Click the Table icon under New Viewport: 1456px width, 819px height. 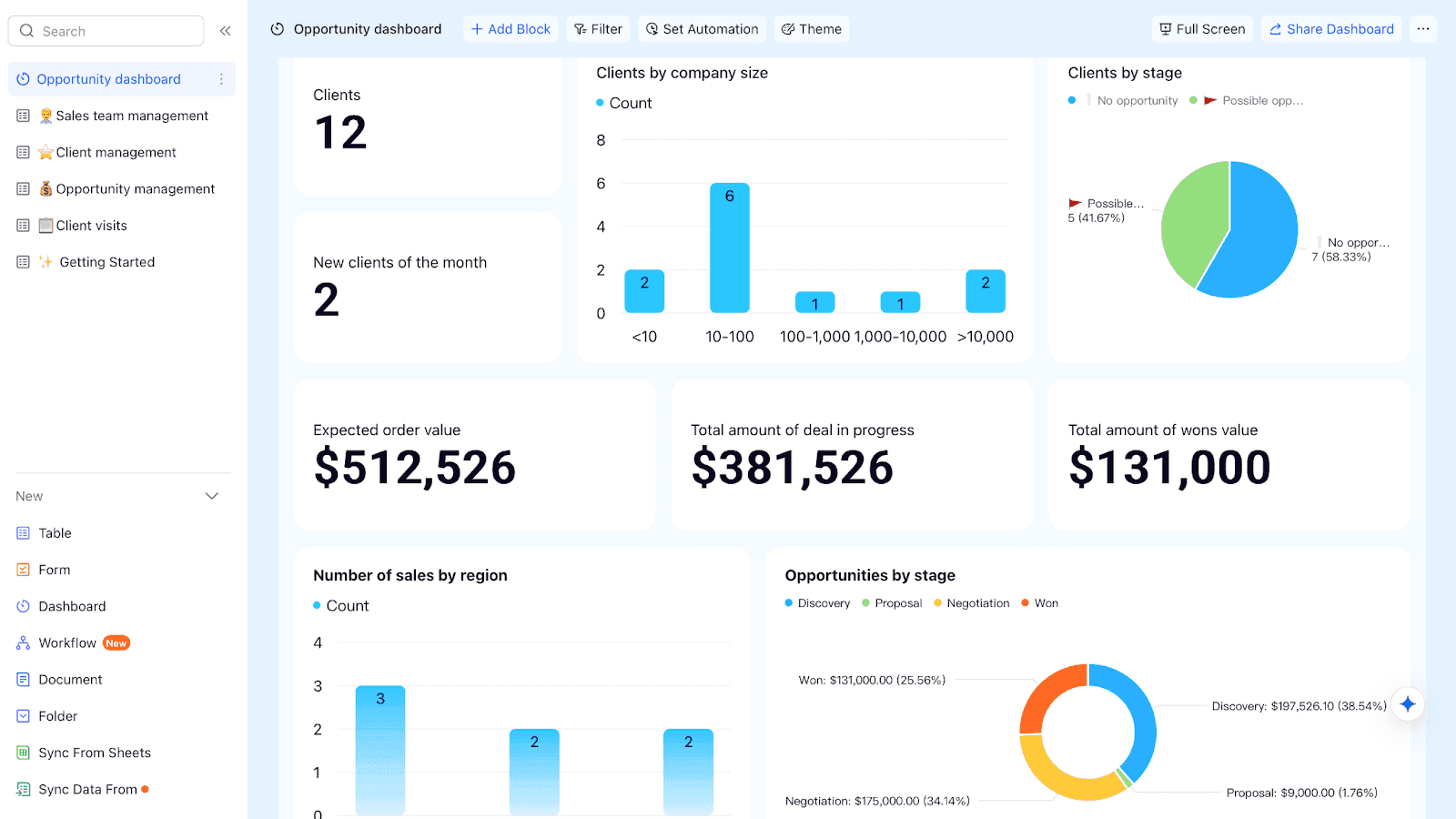click(24, 533)
